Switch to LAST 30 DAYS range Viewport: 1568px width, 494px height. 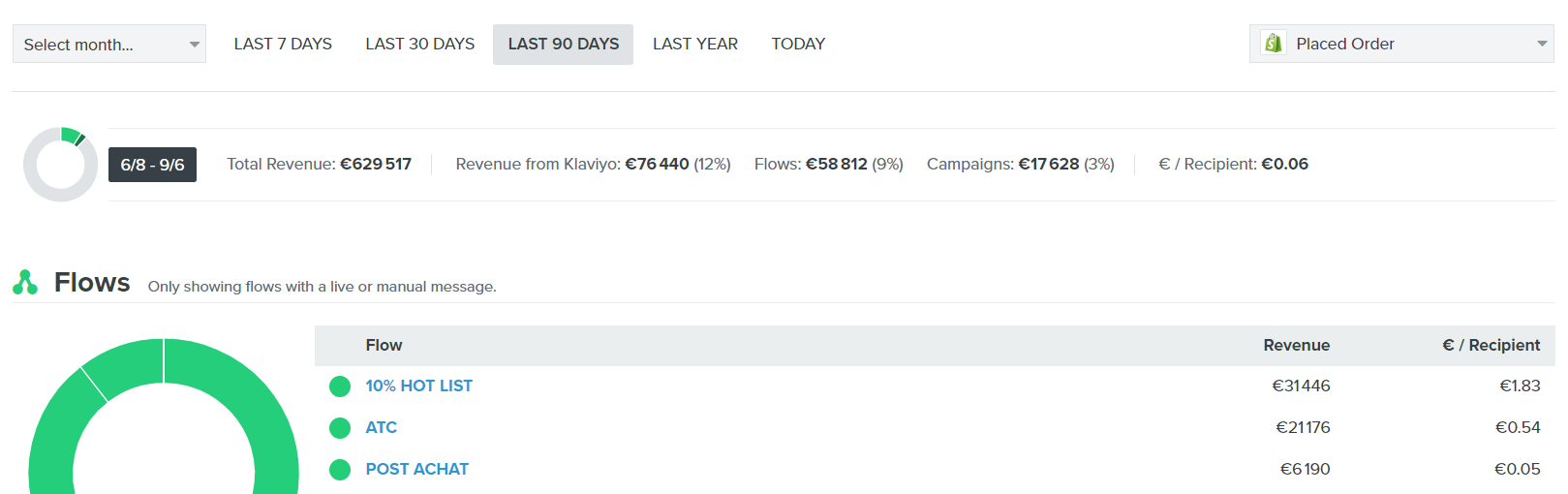(419, 45)
